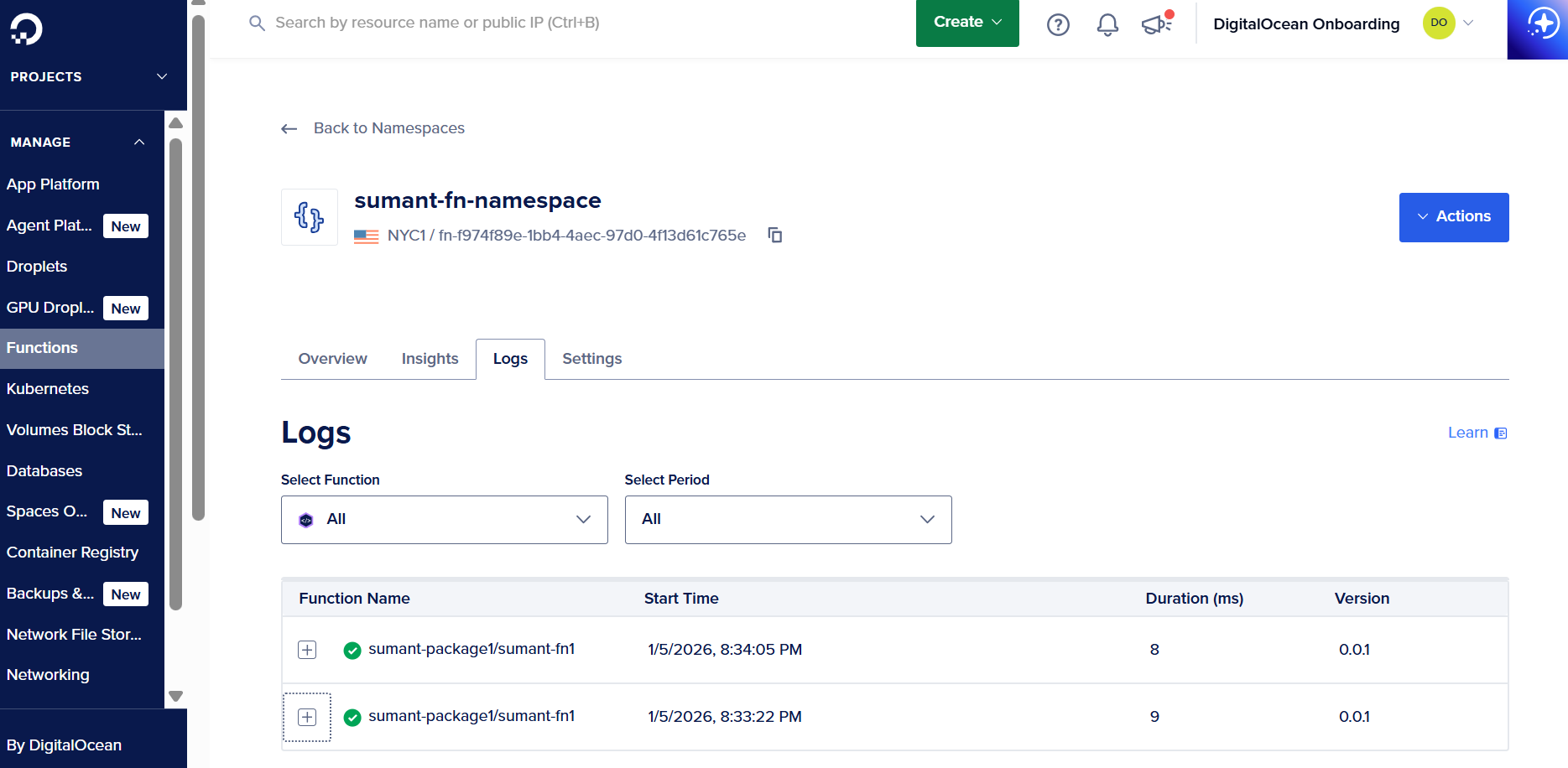1568x768 pixels.
Task: Open the notifications bell icon
Action: (1107, 24)
